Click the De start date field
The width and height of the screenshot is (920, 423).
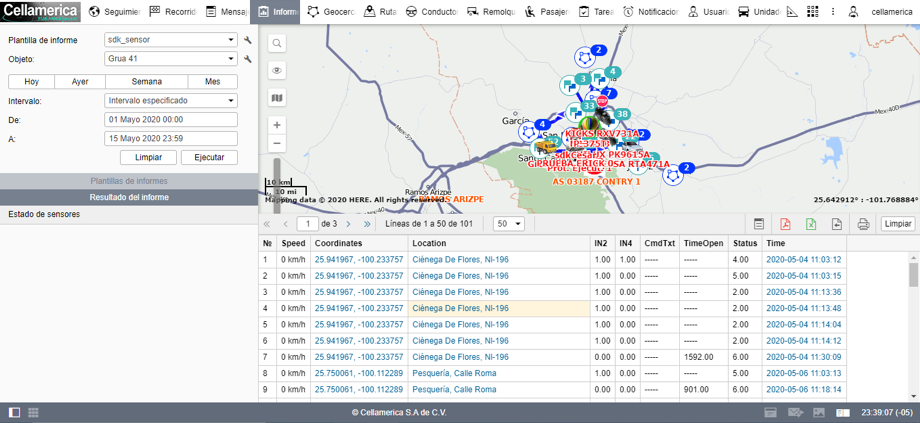[x=170, y=119]
